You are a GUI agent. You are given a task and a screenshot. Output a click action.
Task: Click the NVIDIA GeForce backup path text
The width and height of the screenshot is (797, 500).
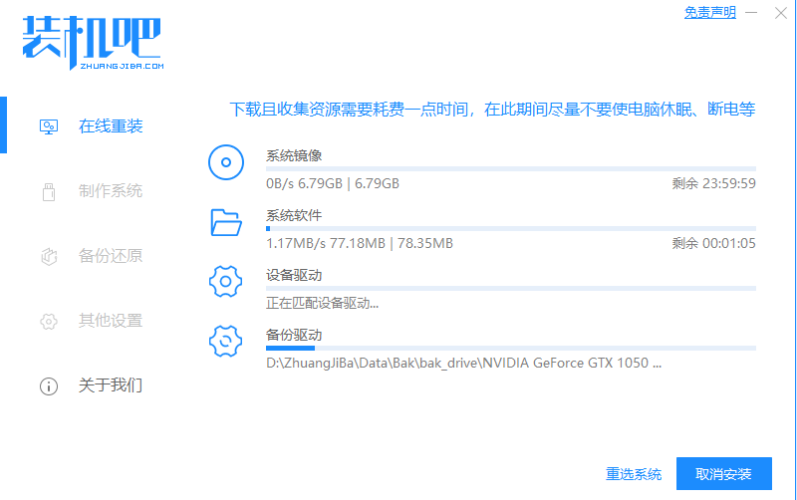(463, 363)
